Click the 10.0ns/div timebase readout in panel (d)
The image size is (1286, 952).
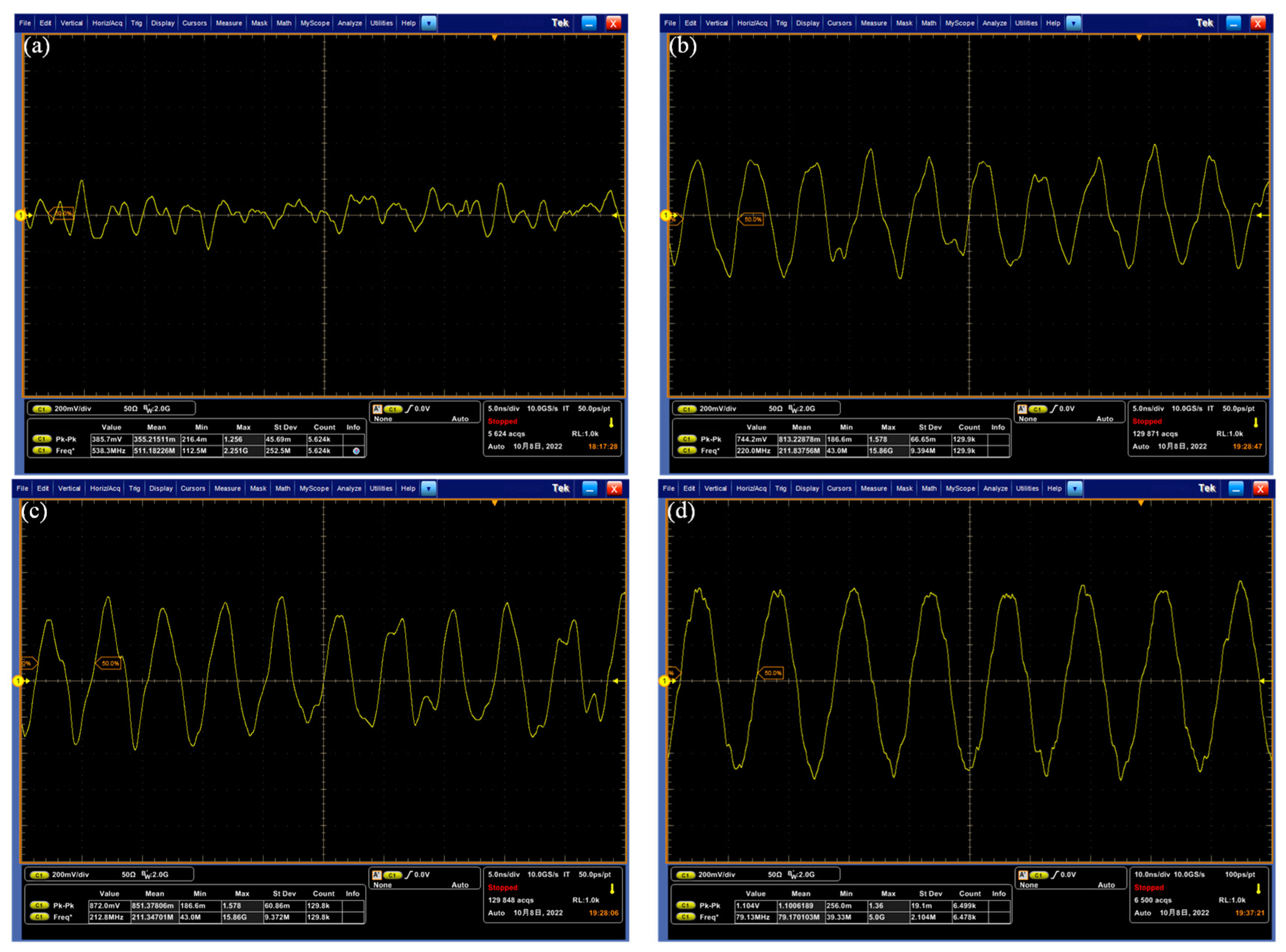pyautogui.click(x=1152, y=875)
